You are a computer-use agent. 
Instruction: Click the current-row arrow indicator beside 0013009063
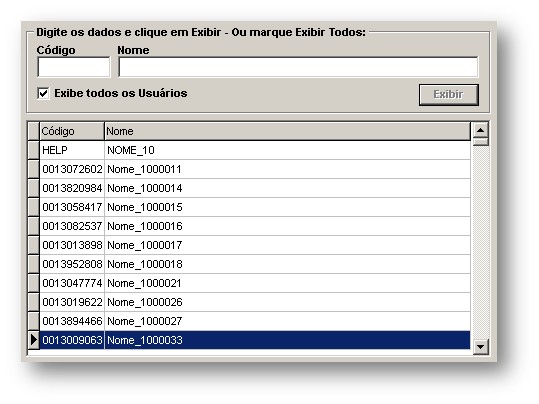coord(34,340)
